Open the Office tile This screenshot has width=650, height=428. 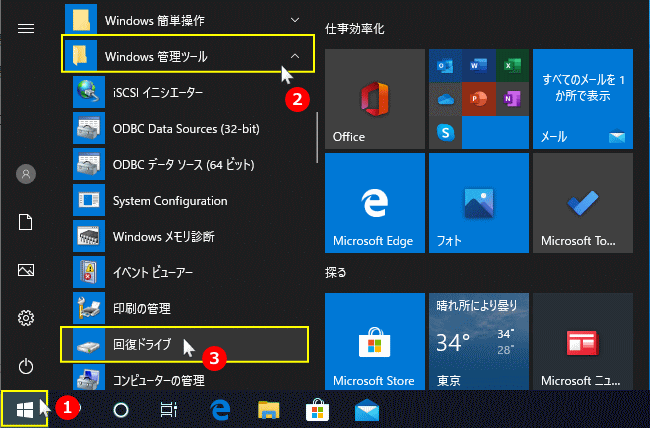(375, 99)
